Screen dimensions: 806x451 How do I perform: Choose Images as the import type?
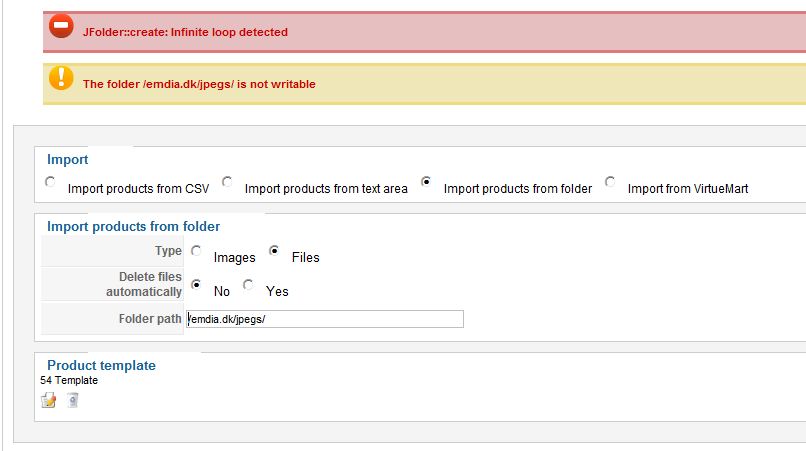click(196, 250)
